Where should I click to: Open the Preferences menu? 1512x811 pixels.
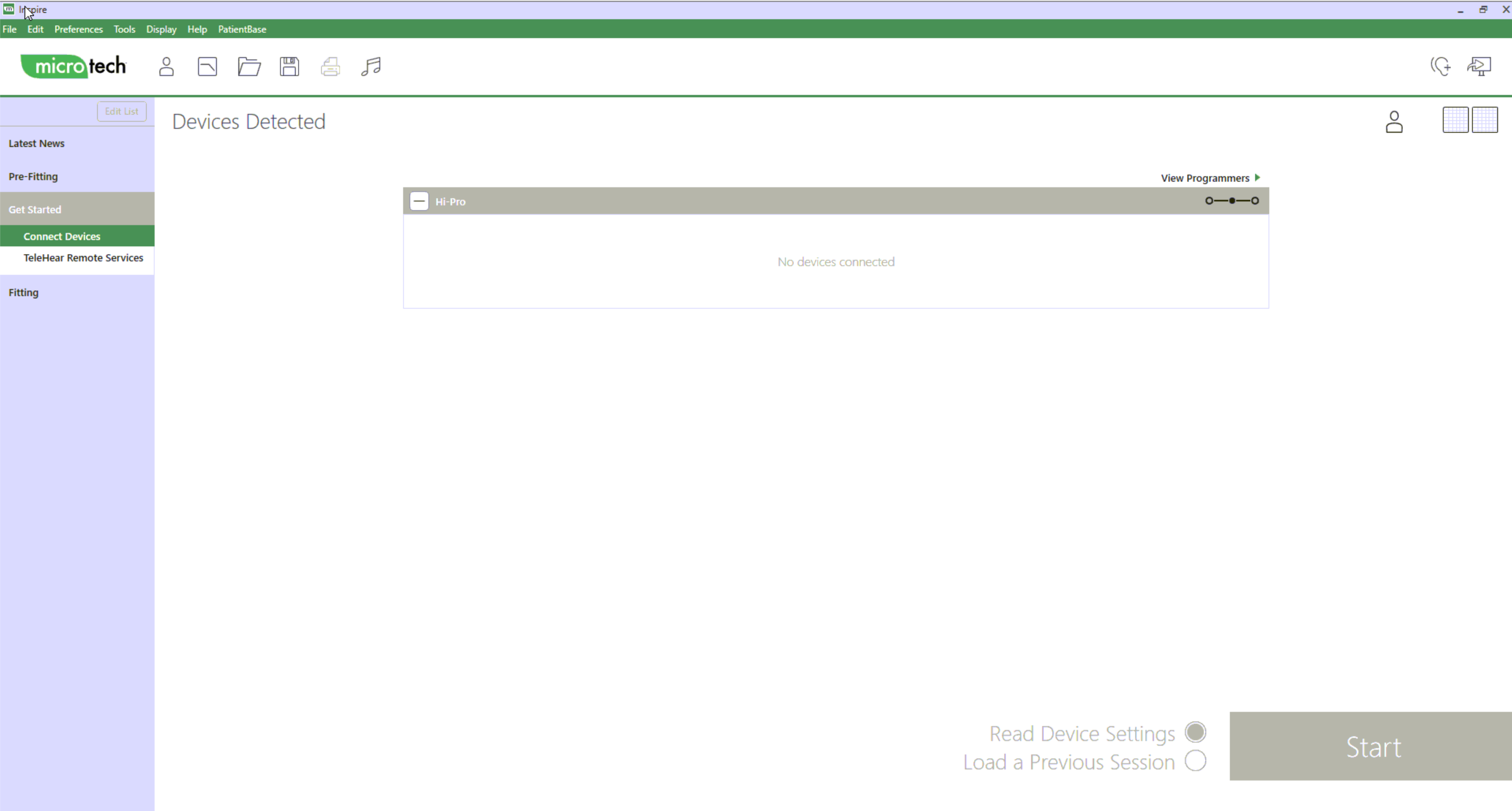[x=78, y=29]
